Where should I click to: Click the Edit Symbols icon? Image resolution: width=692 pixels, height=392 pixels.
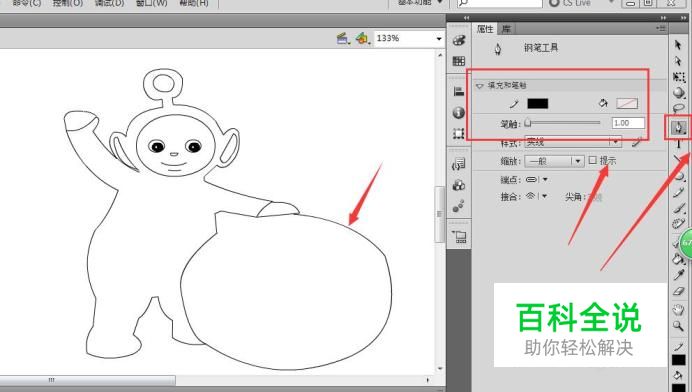[362, 39]
